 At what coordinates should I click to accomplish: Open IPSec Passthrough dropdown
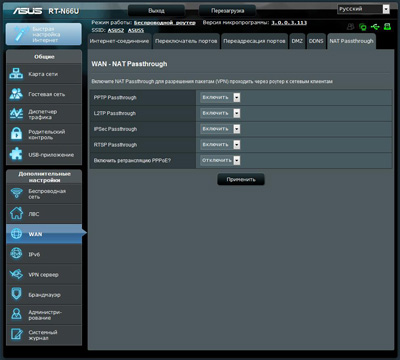click(220, 129)
